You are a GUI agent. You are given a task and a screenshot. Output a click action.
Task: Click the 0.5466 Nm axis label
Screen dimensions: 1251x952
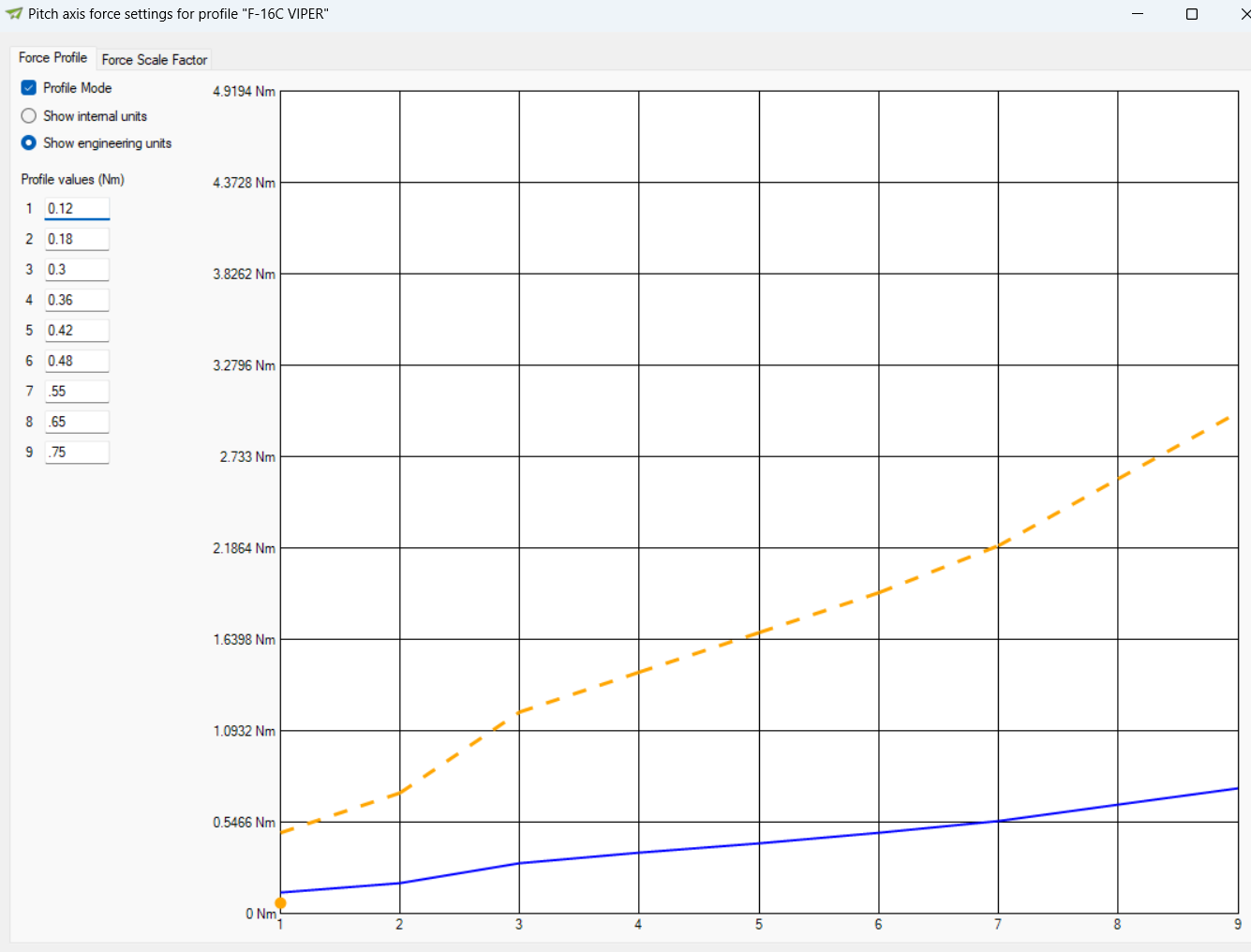click(x=244, y=823)
